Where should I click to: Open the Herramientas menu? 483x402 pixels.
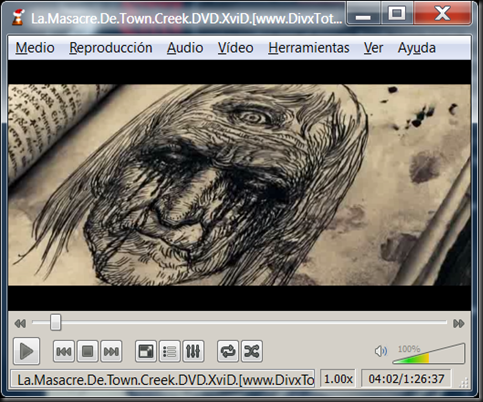[x=309, y=48]
